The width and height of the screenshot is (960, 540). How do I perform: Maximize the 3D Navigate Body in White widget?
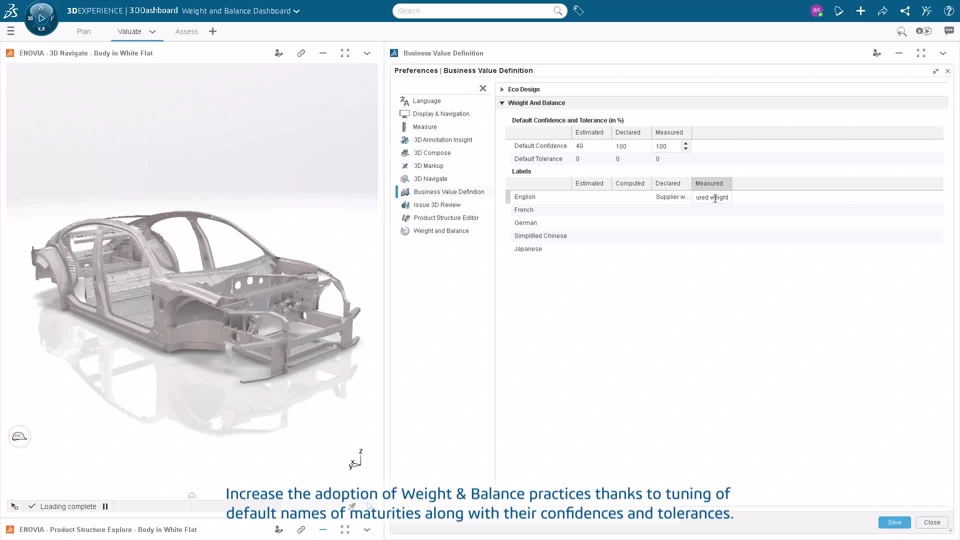(345, 53)
